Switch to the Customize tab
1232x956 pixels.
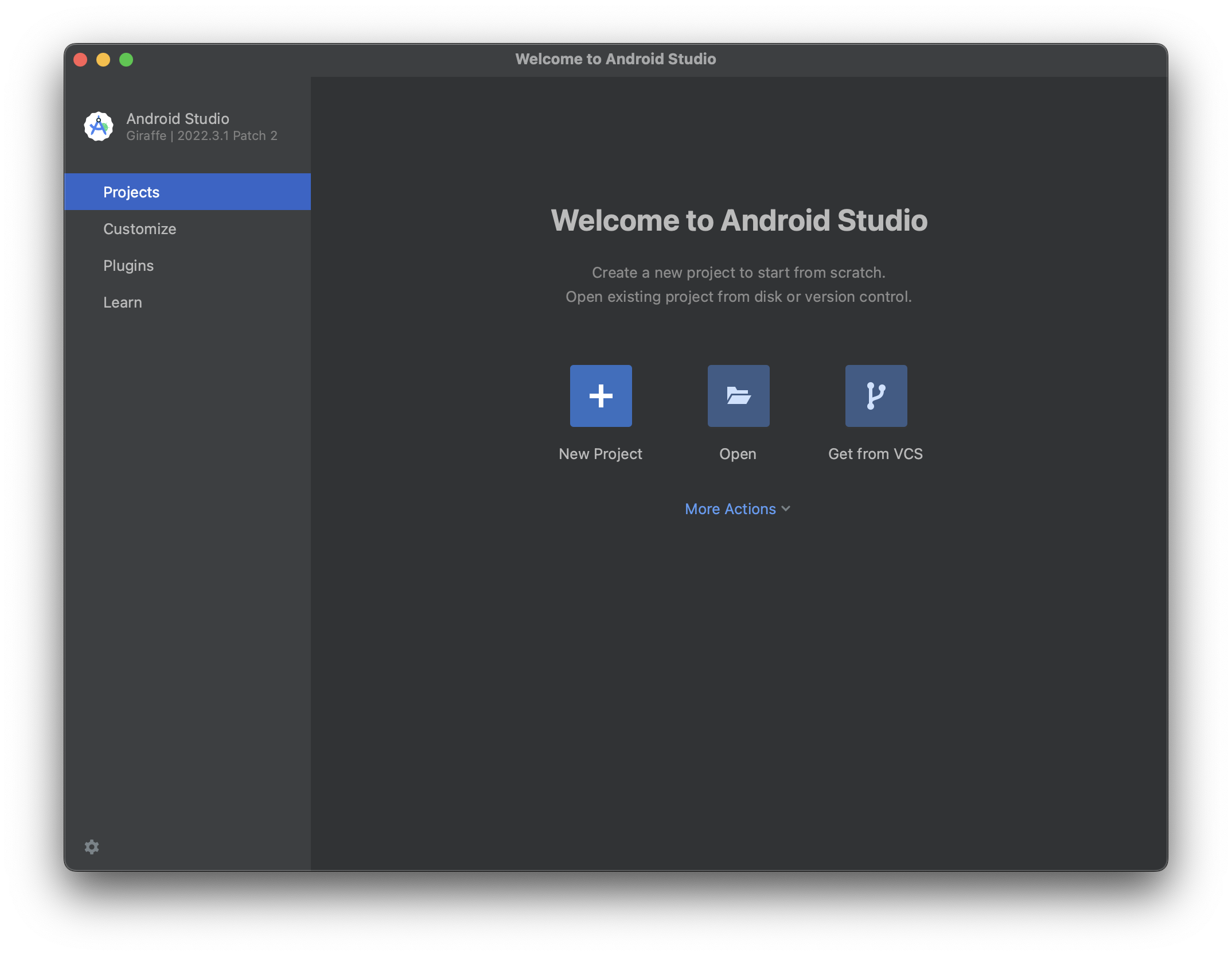pos(139,229)
